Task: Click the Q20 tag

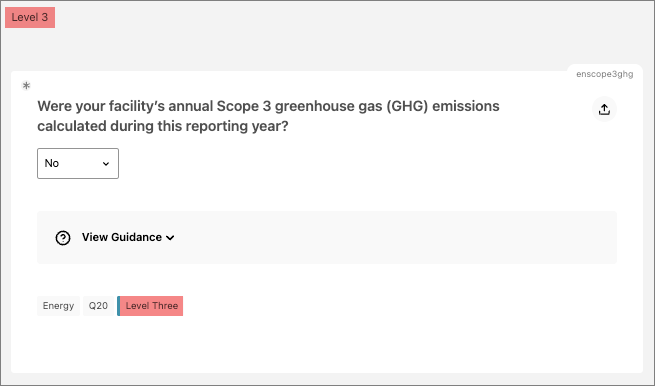Action: point(98,306)
